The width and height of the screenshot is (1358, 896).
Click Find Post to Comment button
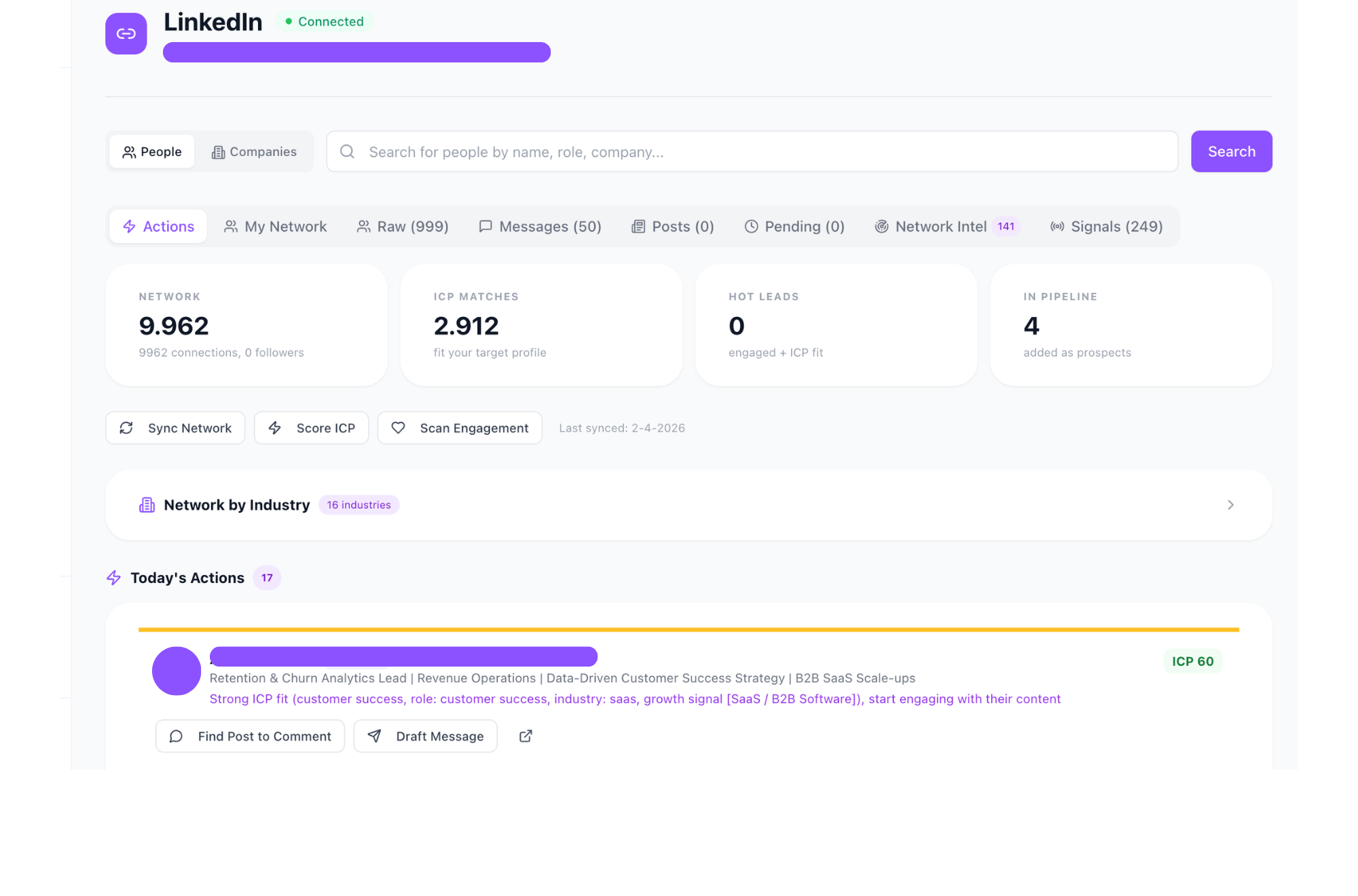click(x=250, y=736)
